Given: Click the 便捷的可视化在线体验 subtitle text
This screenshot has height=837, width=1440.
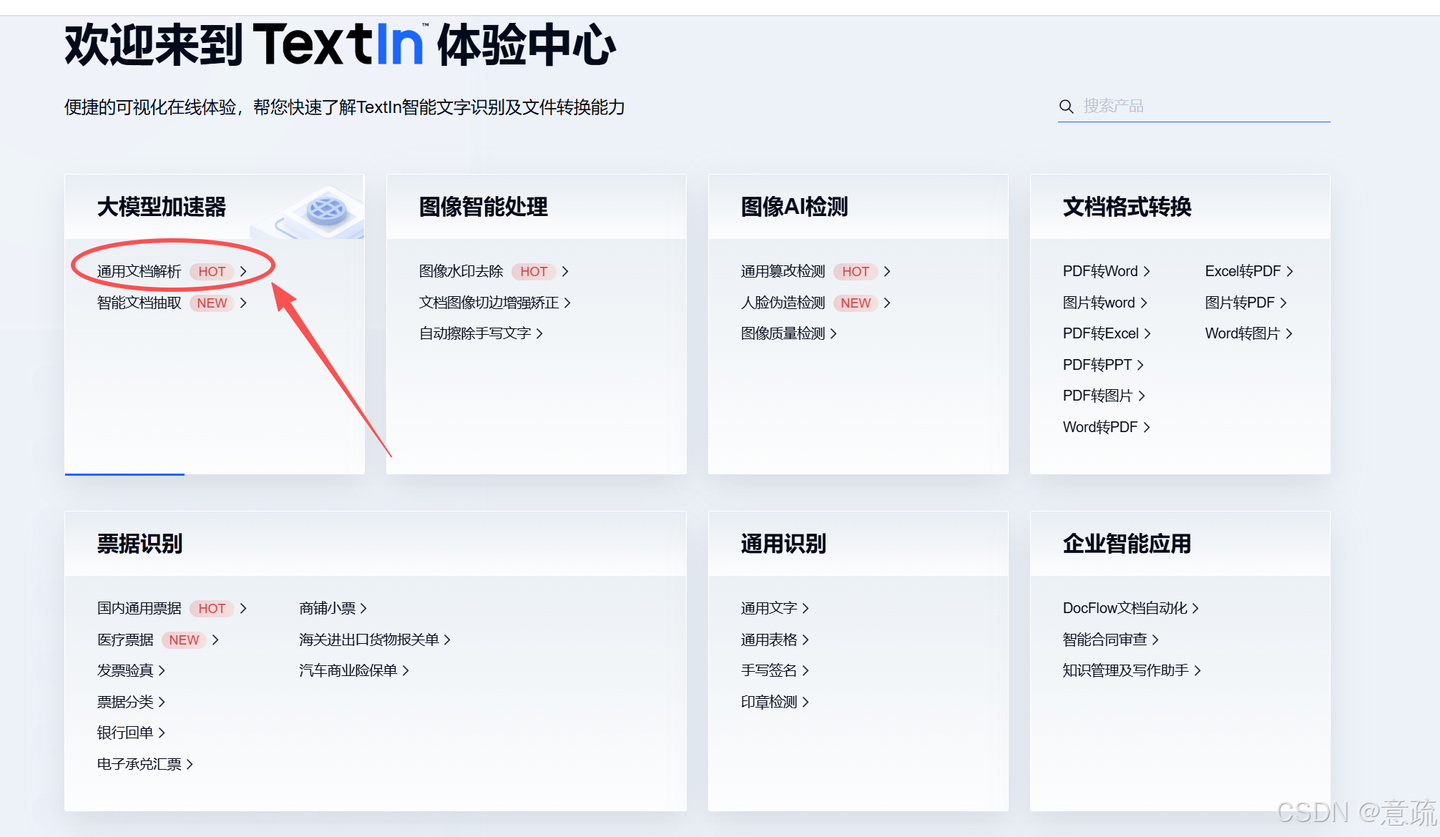Looking at the screenshot, I should click(x=345, y=107).
